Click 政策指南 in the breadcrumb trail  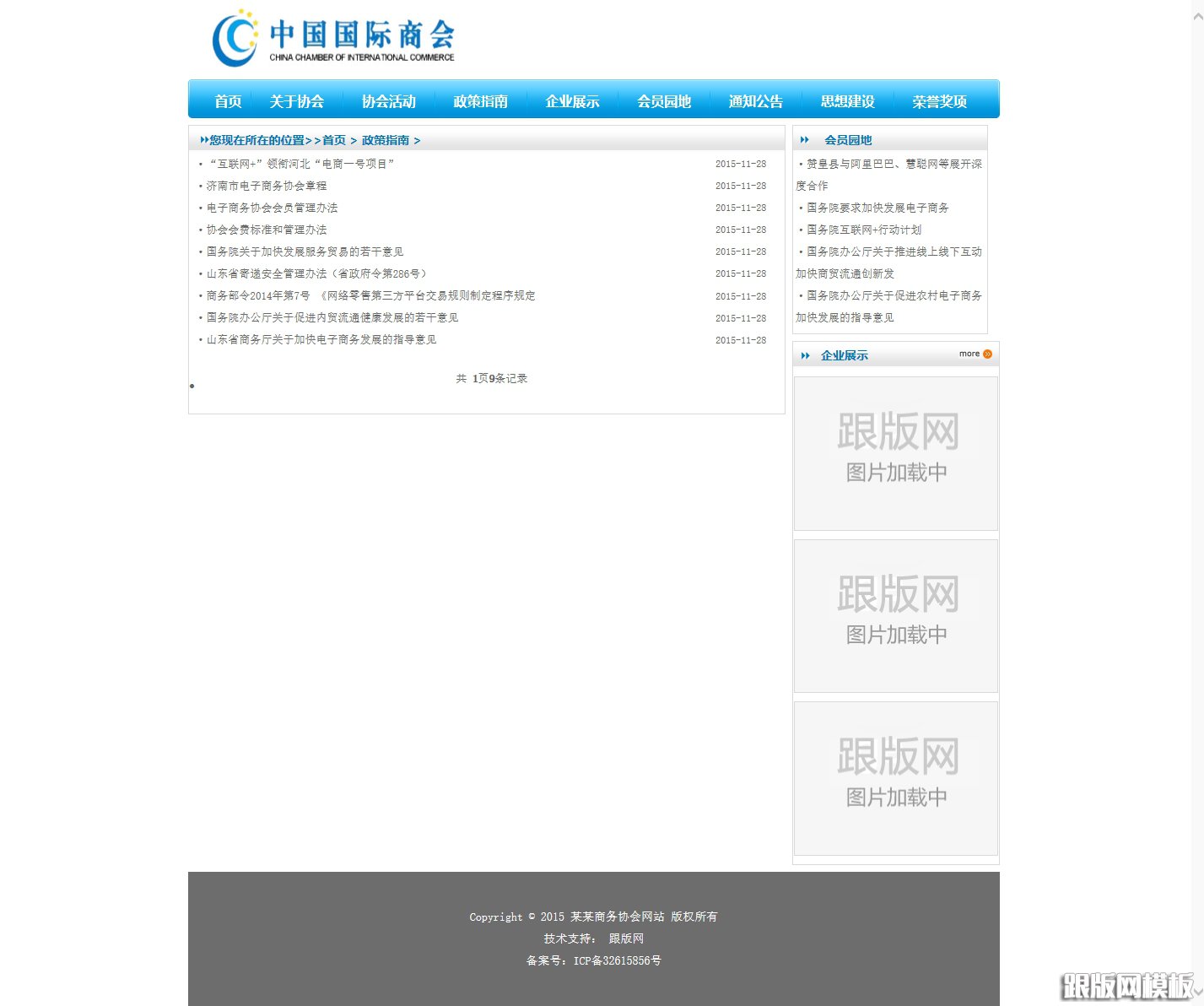(385, 139)
